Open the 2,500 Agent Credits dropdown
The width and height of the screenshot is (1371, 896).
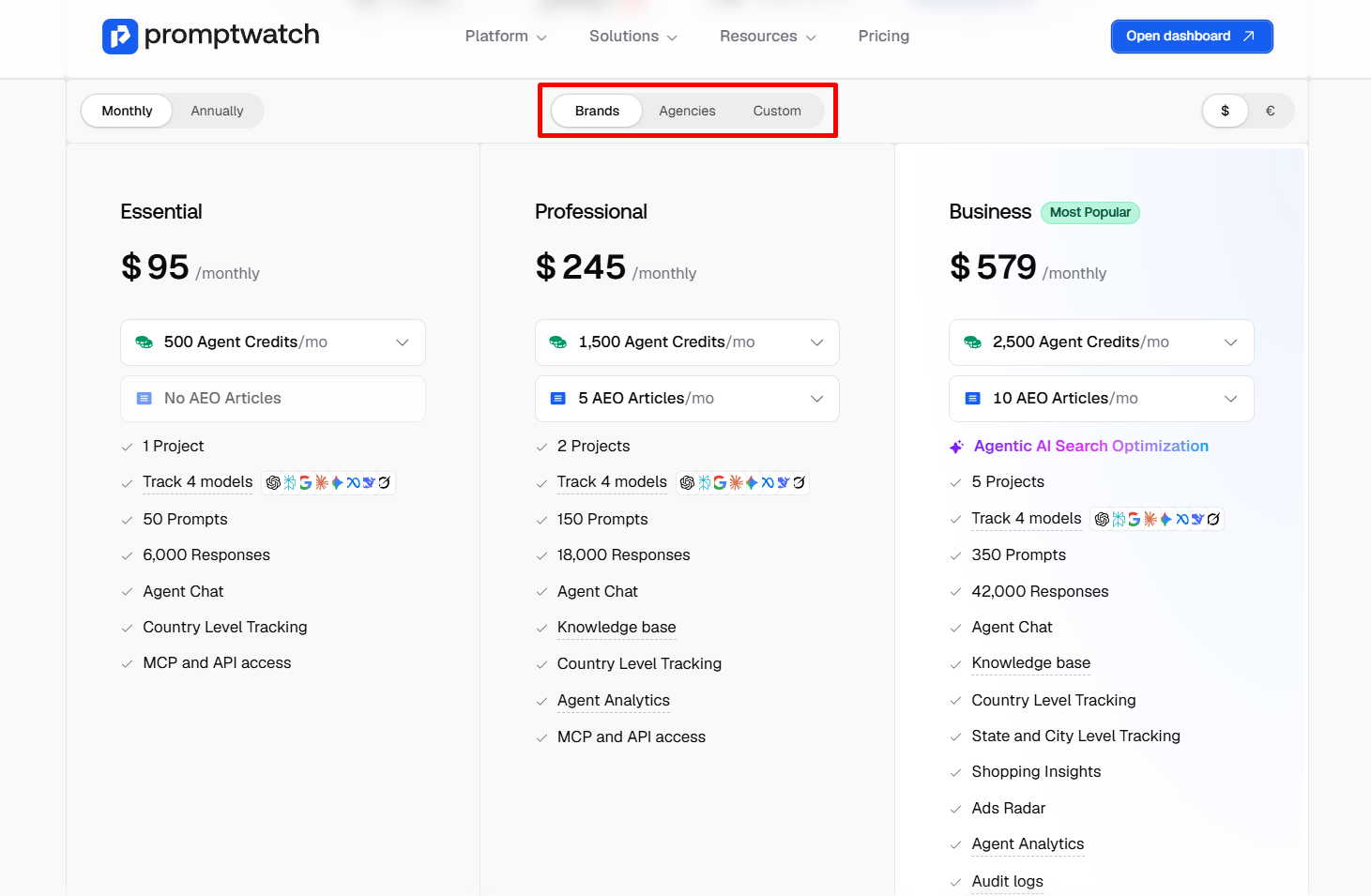[1102, 342]
